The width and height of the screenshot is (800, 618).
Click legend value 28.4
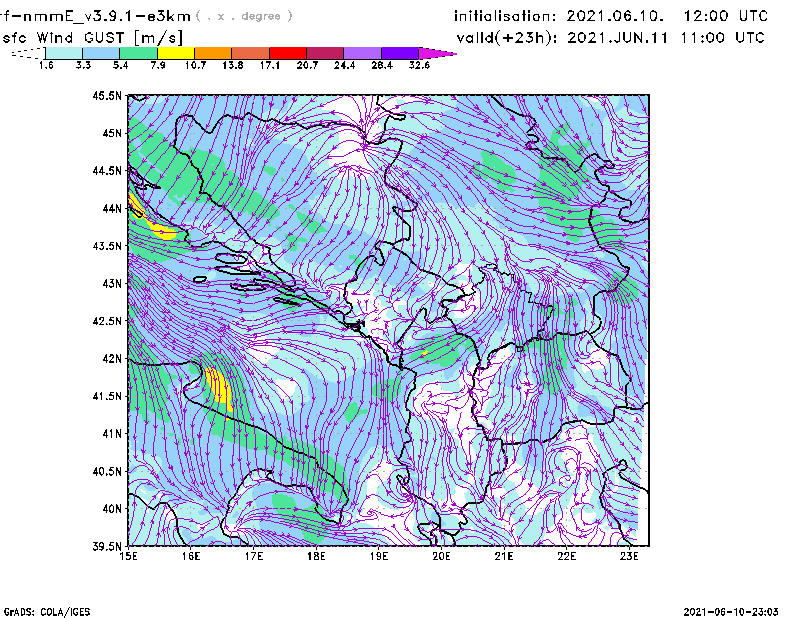(x=382, y=65)
